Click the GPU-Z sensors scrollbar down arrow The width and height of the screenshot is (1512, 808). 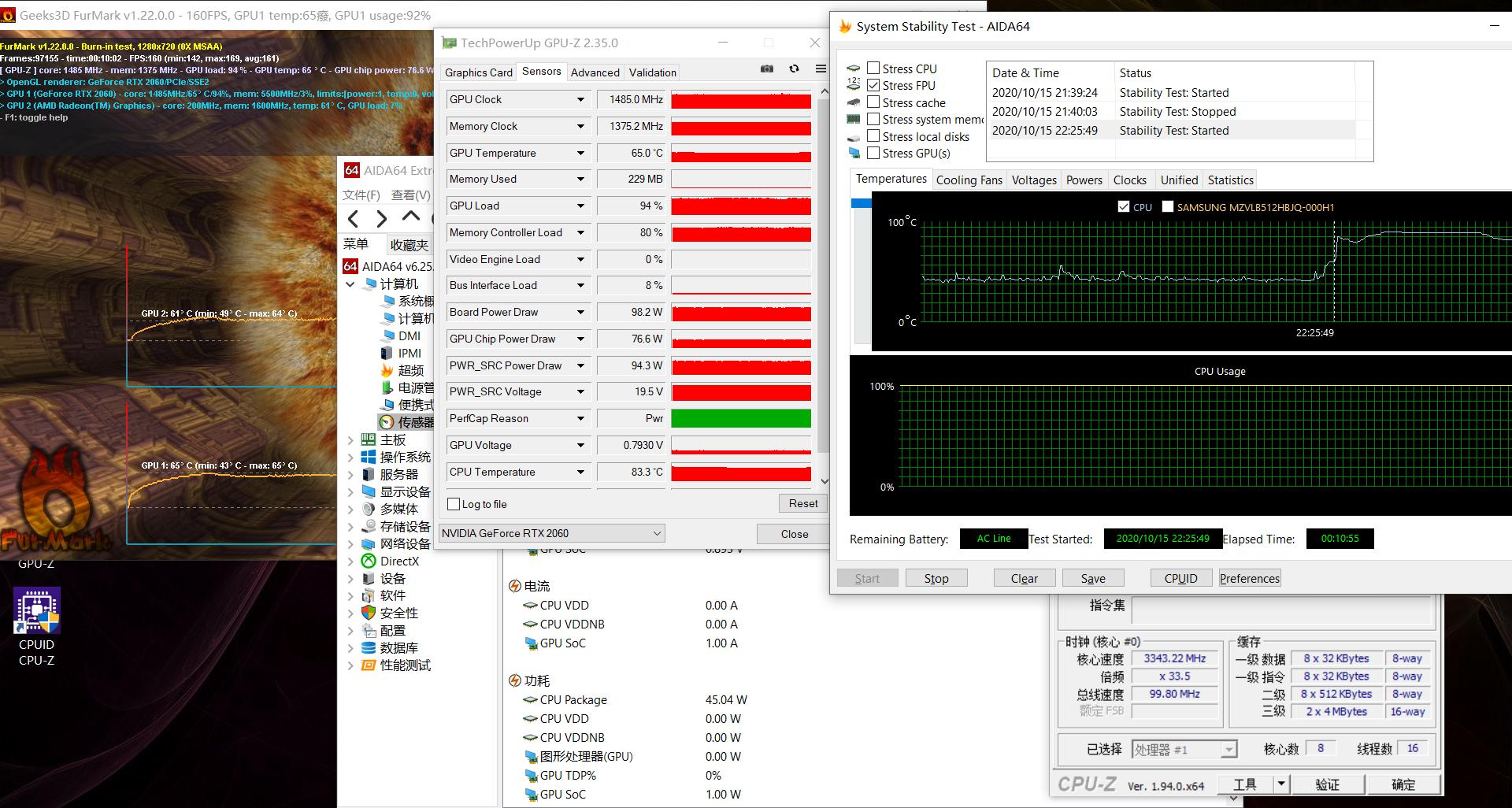point(825,481)
